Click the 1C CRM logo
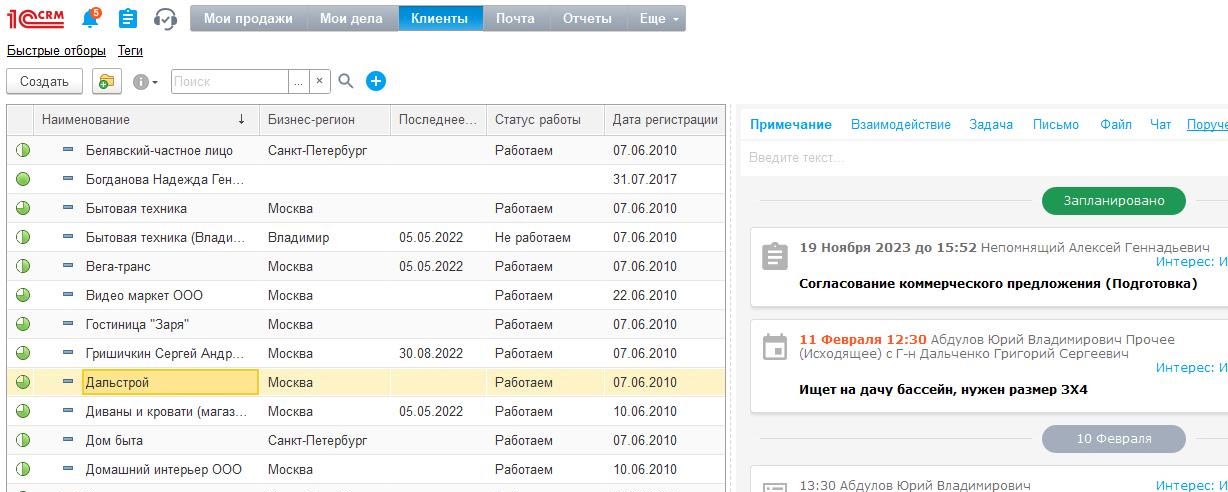1228x492 pixels. click(x=35, y=18)
